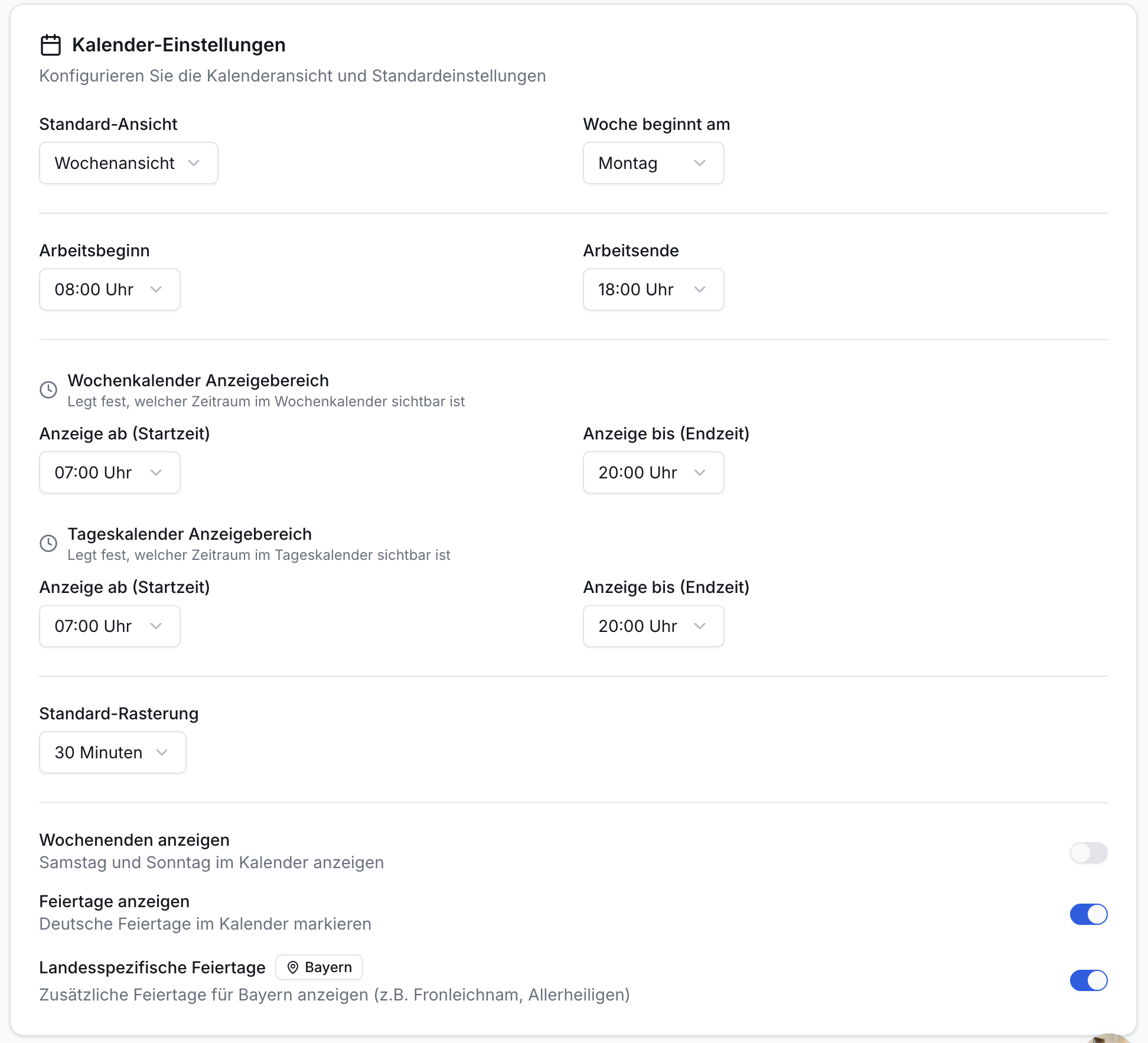The height and width of the screenshot is (1043, 1148).
Task: Click the Feiertage anzeigen label
Action: click(x=115, y=901)
